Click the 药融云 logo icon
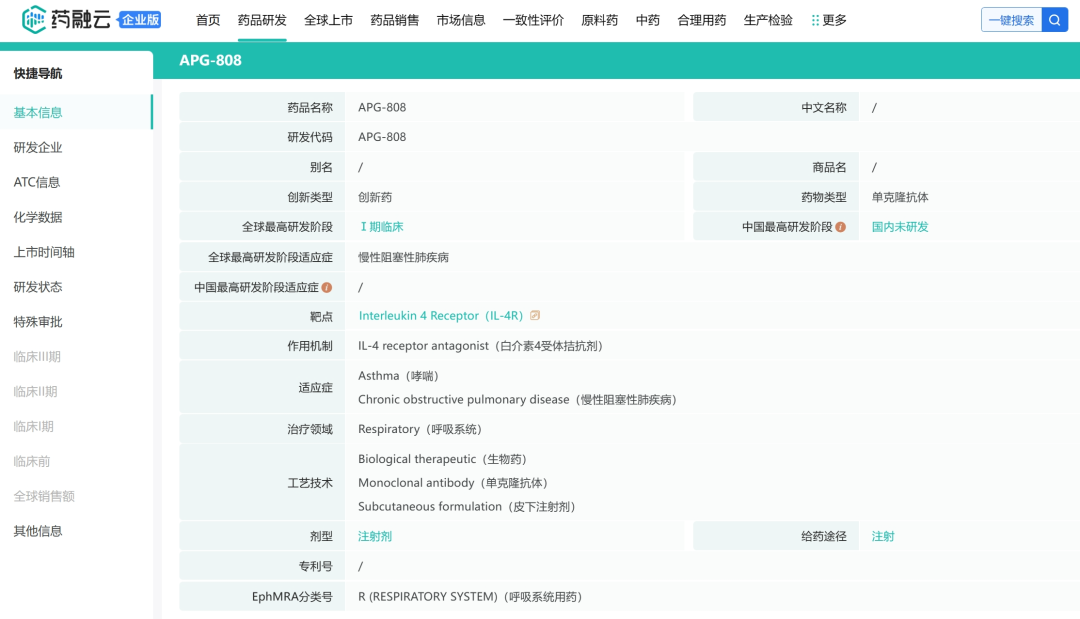 pyautogui.click(x=34, y=18)
